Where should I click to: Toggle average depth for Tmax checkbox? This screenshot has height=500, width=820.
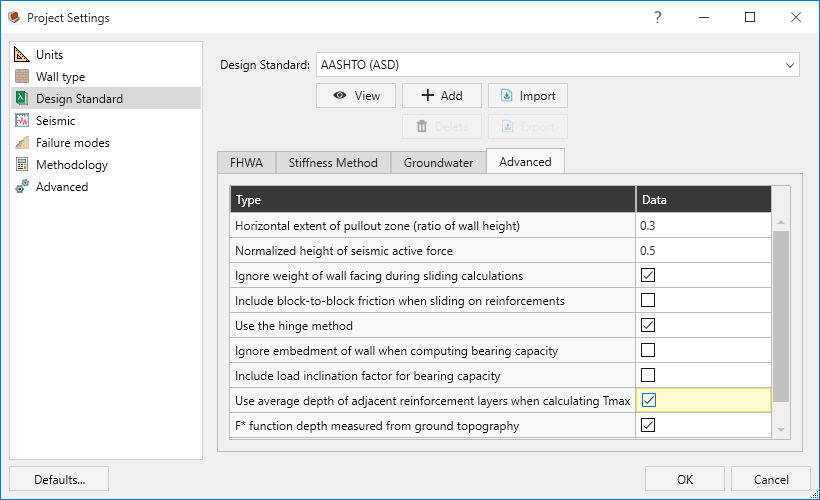pyautogui.click(x=649, y=400)
